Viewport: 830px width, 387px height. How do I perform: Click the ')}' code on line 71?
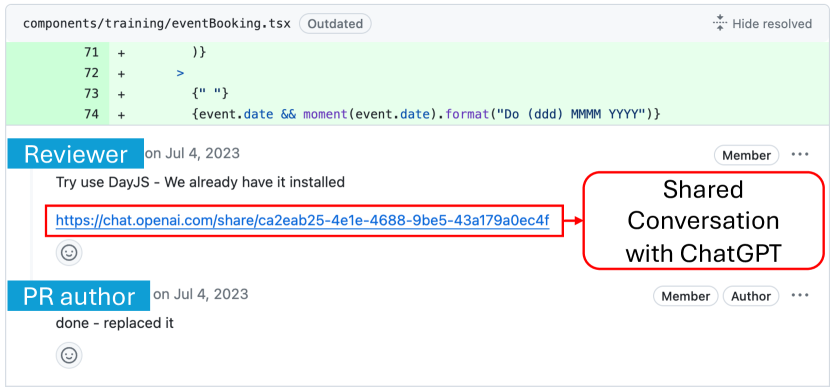point(199,52)
